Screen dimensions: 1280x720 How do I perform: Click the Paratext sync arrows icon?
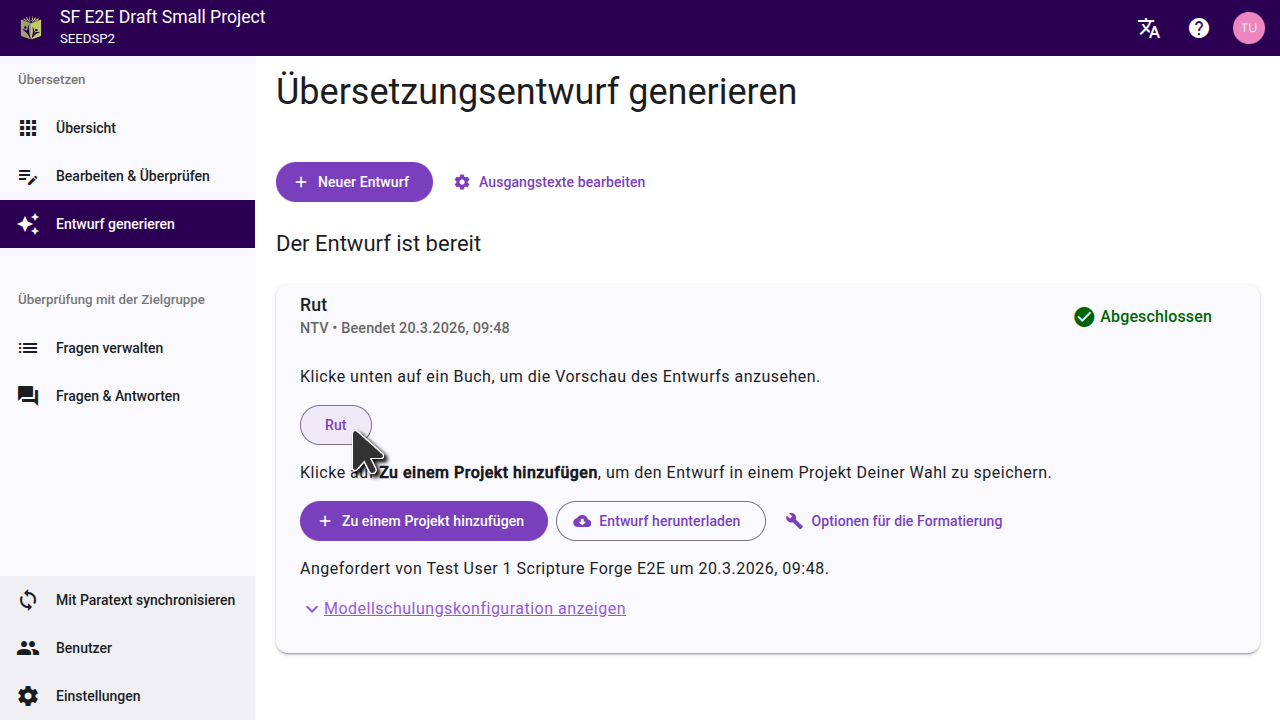pos(28,600)
